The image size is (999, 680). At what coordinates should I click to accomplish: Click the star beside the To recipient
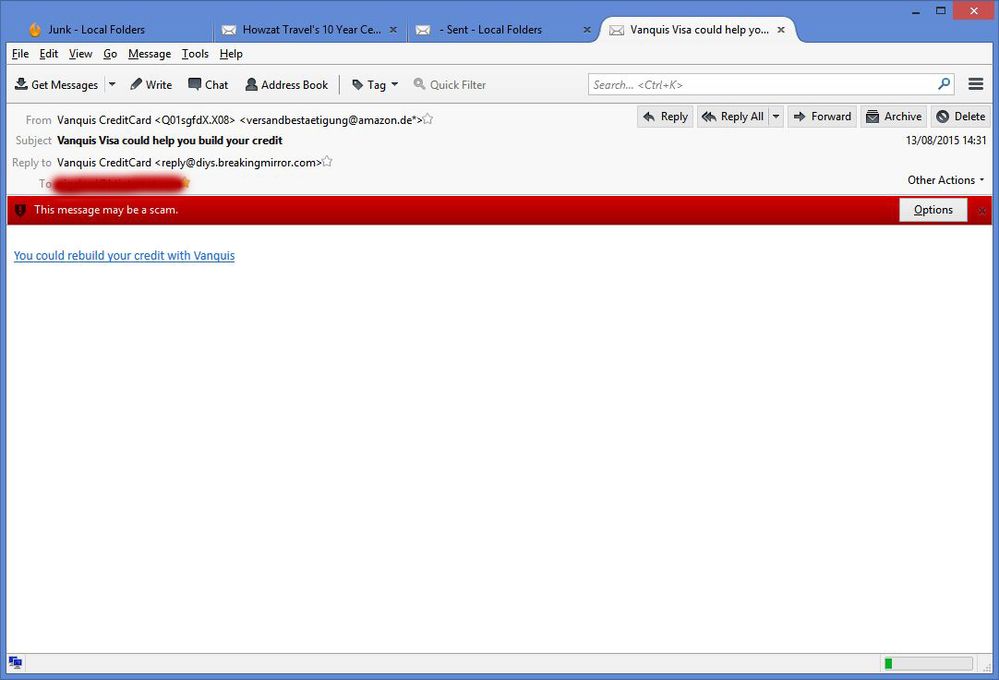click(185, 183)
